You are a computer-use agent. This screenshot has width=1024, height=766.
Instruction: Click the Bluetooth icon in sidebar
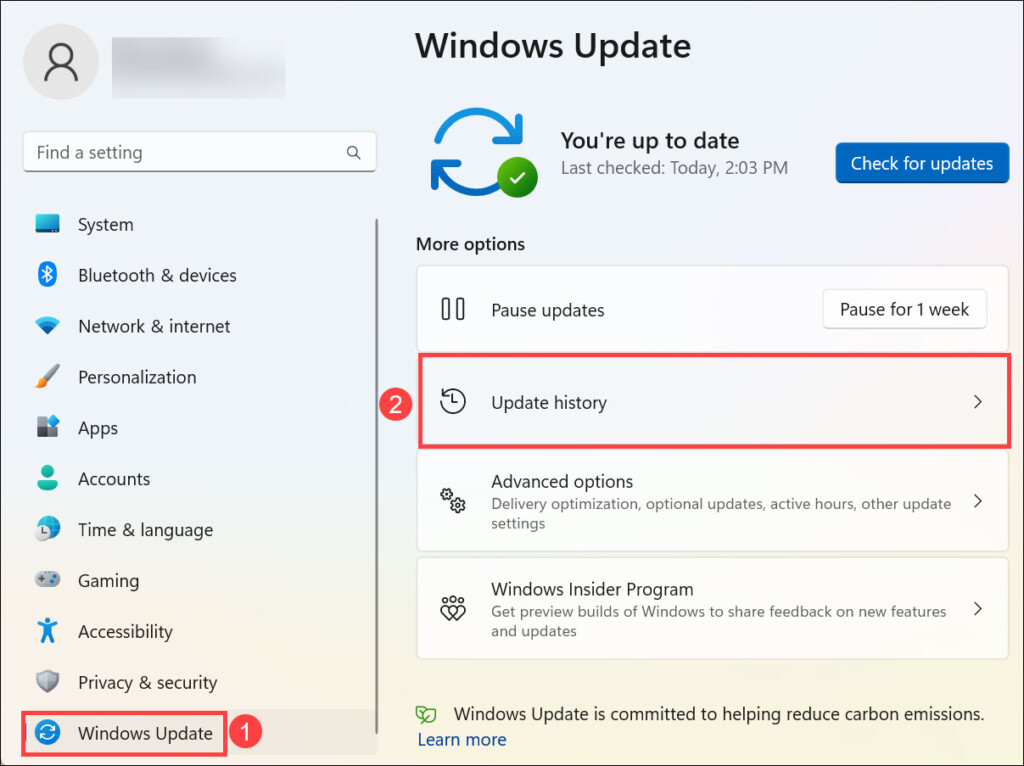click(x=47, y=274)
